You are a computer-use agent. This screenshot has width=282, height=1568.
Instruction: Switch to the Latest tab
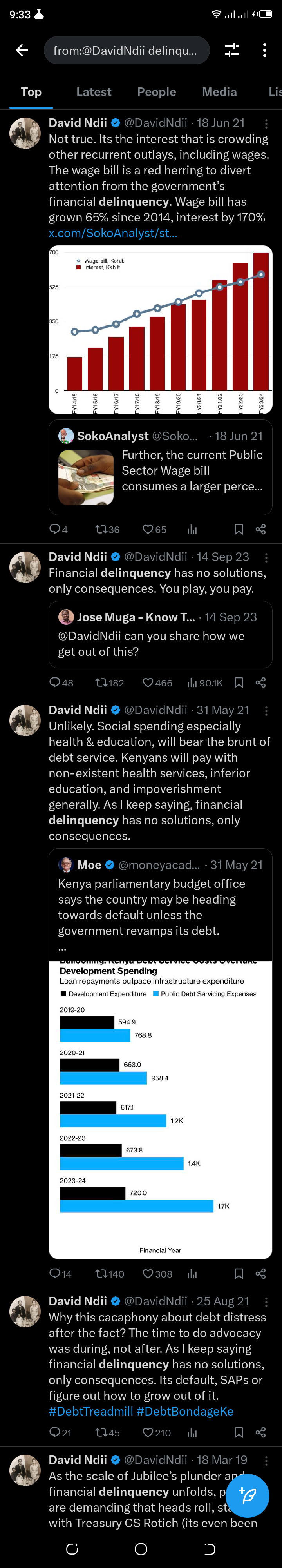(94, 92)
